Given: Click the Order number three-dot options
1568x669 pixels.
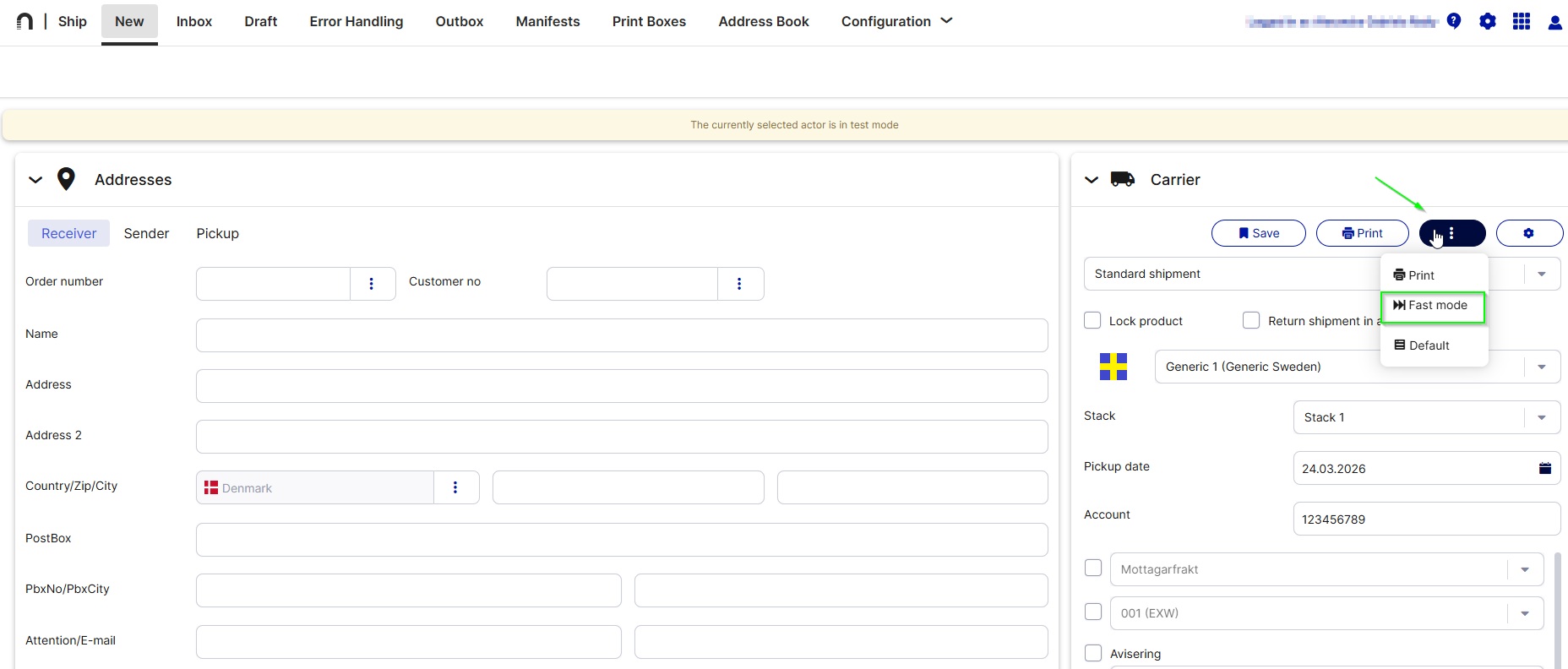Looking at the screenshot, I should click(372, 284).
